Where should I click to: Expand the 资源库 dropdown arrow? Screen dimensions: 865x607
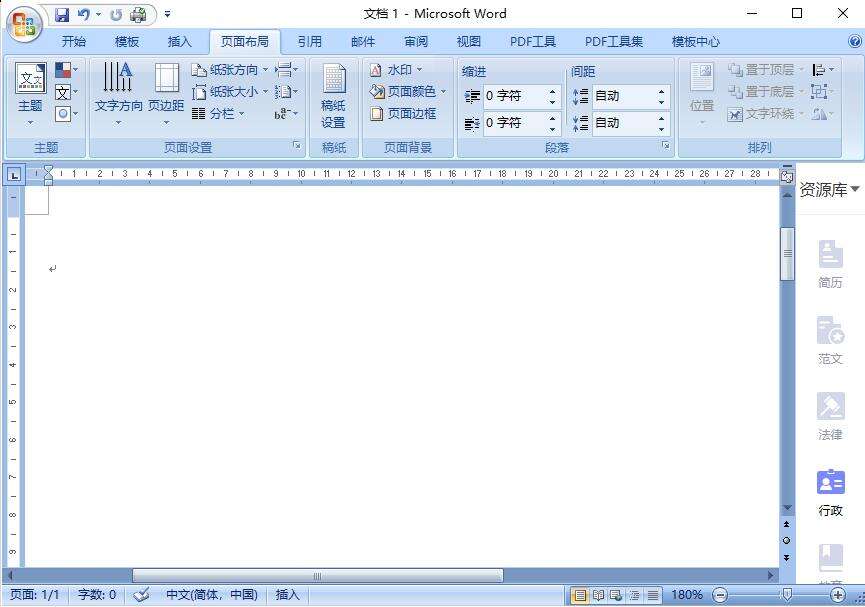(x=855, y=189)
